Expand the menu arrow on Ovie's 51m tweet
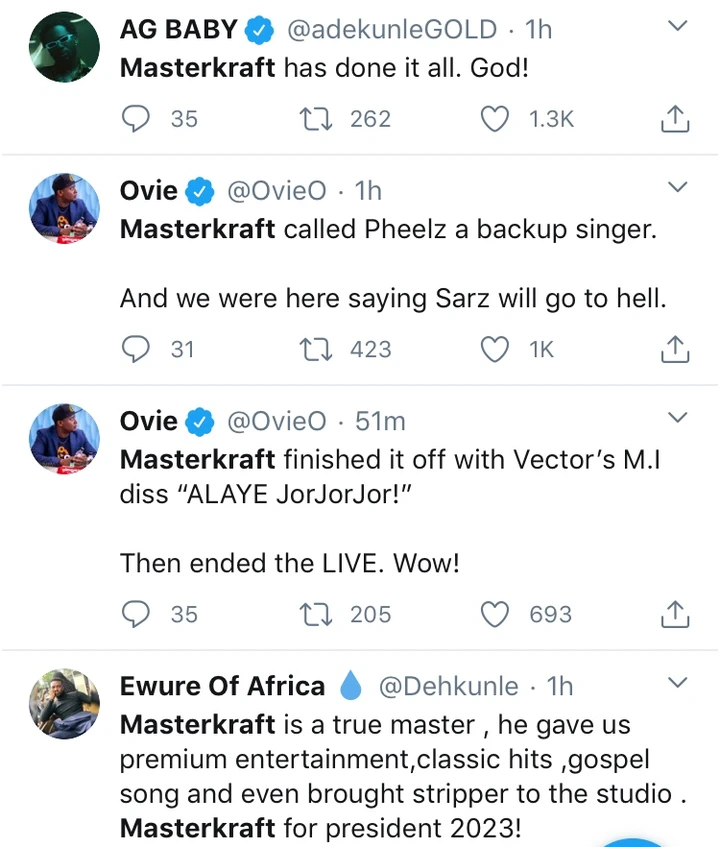Image resolution: width=720 pixels, height=847 pixels. click(677, 417)
